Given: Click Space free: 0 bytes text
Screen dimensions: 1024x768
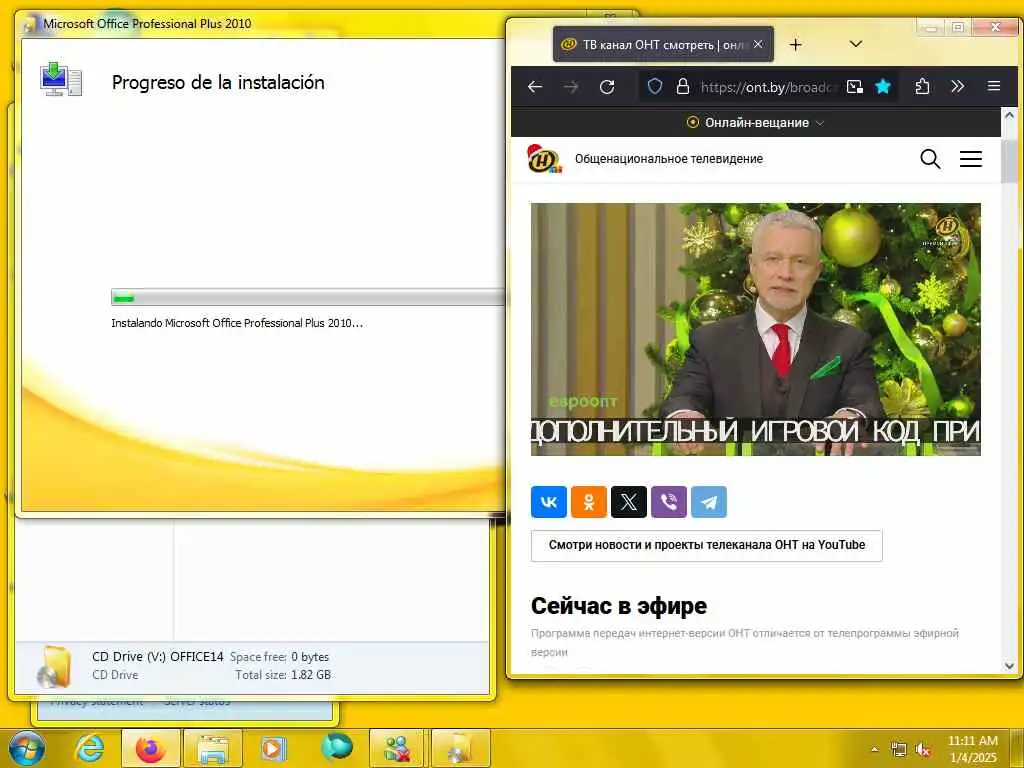Looking at the screenshot, I should click(280, 656).
